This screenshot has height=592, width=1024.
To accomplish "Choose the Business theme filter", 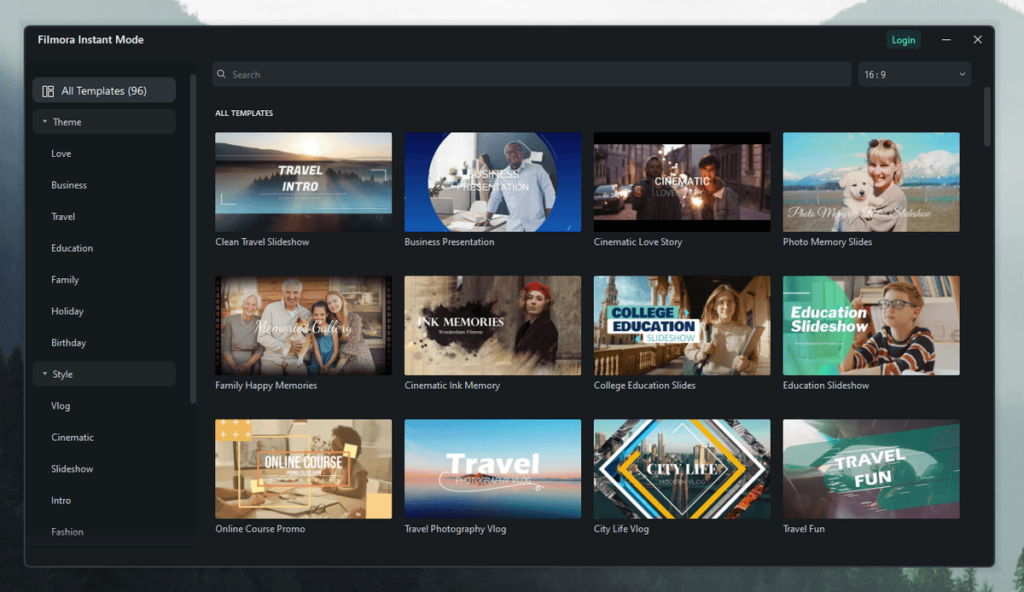I will pyautogui.click(x=69, y=185).
